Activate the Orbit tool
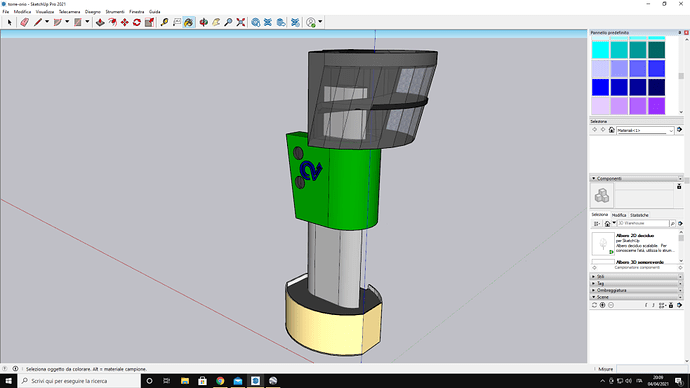Screen dimensions: 690x388 [x=203, y=22]
